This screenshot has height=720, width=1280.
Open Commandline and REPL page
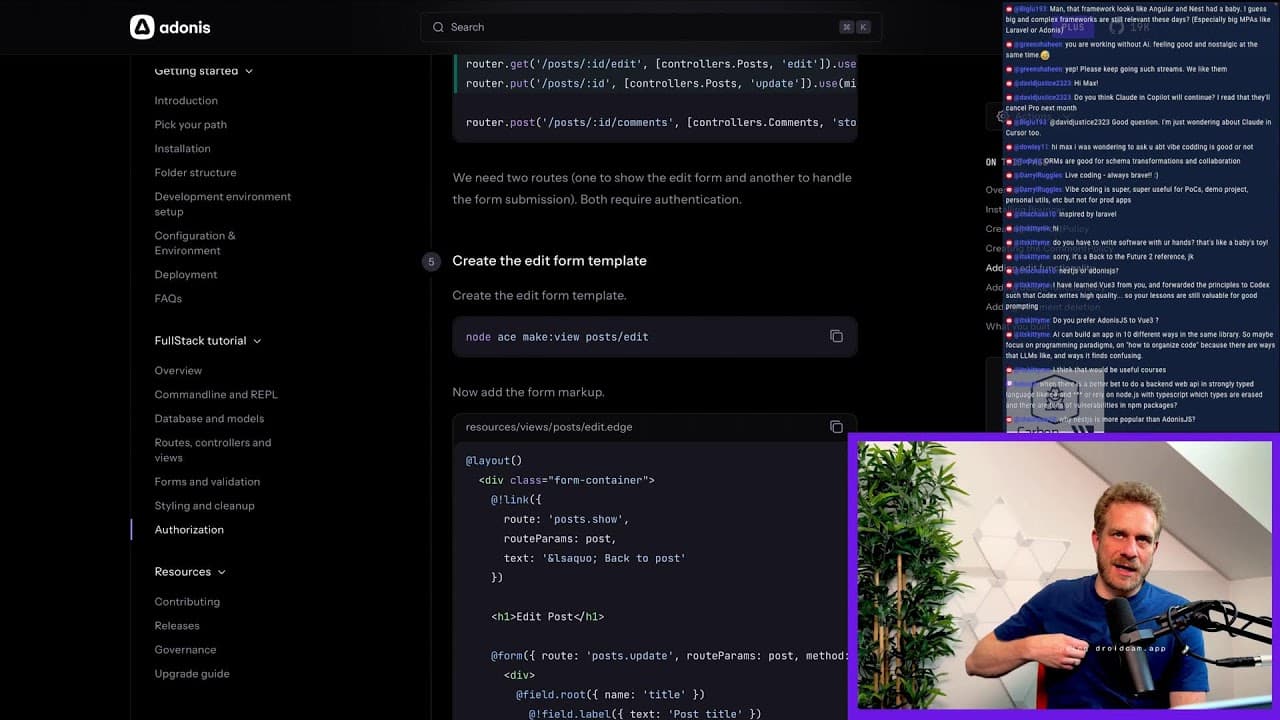(x=216, y=395)
